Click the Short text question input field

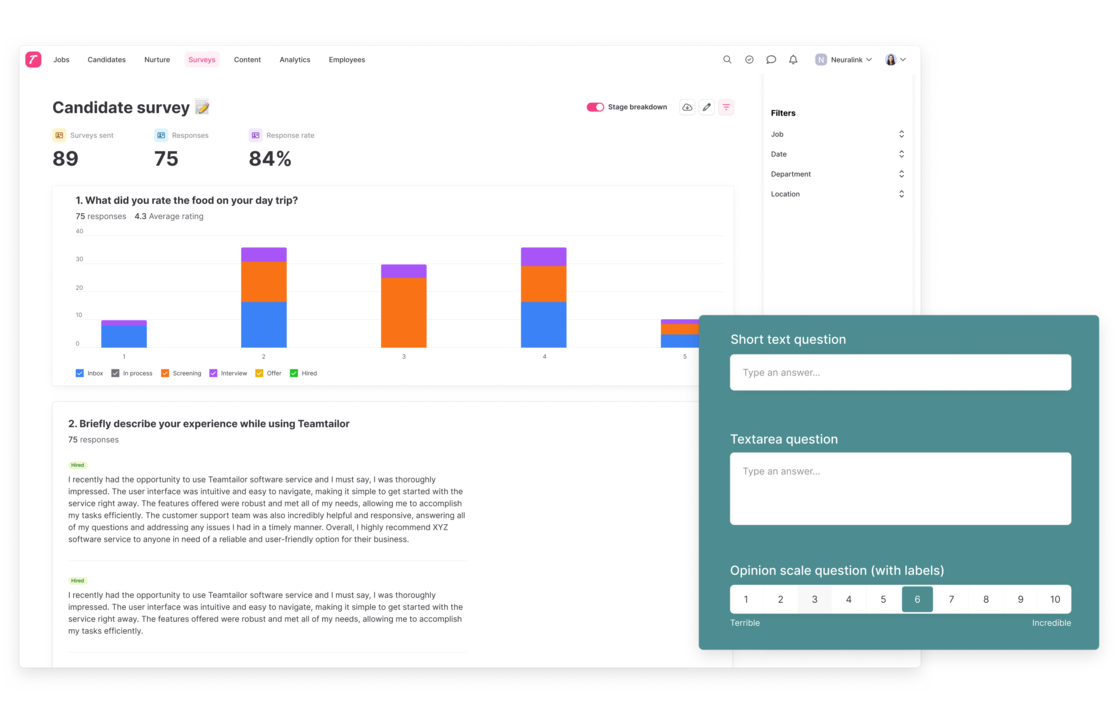pyautogui.click(x=900, y=372)
